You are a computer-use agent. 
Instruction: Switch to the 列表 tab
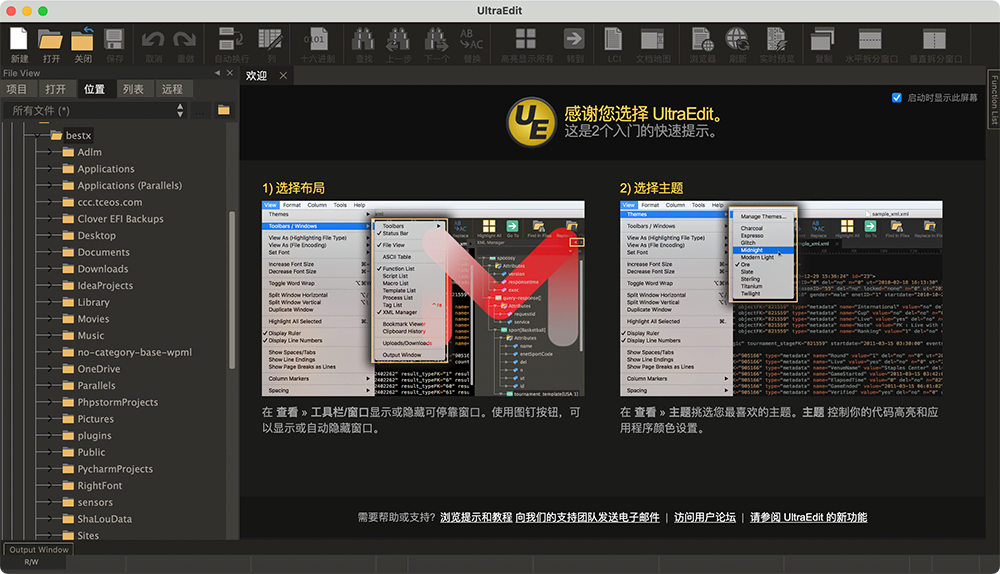point(133,89)
